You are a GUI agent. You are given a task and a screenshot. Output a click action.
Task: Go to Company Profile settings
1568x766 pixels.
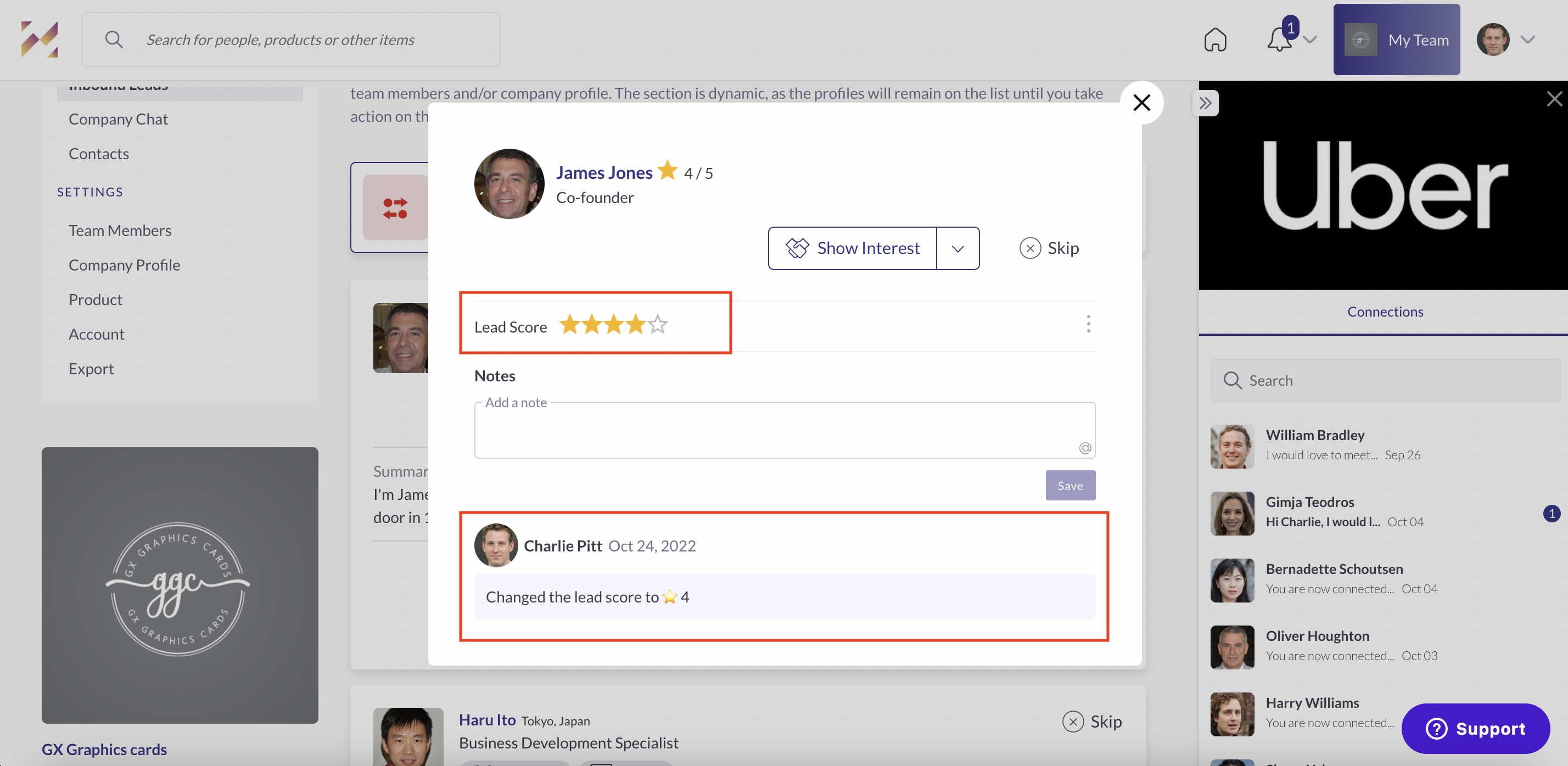(x=124, y=265)
